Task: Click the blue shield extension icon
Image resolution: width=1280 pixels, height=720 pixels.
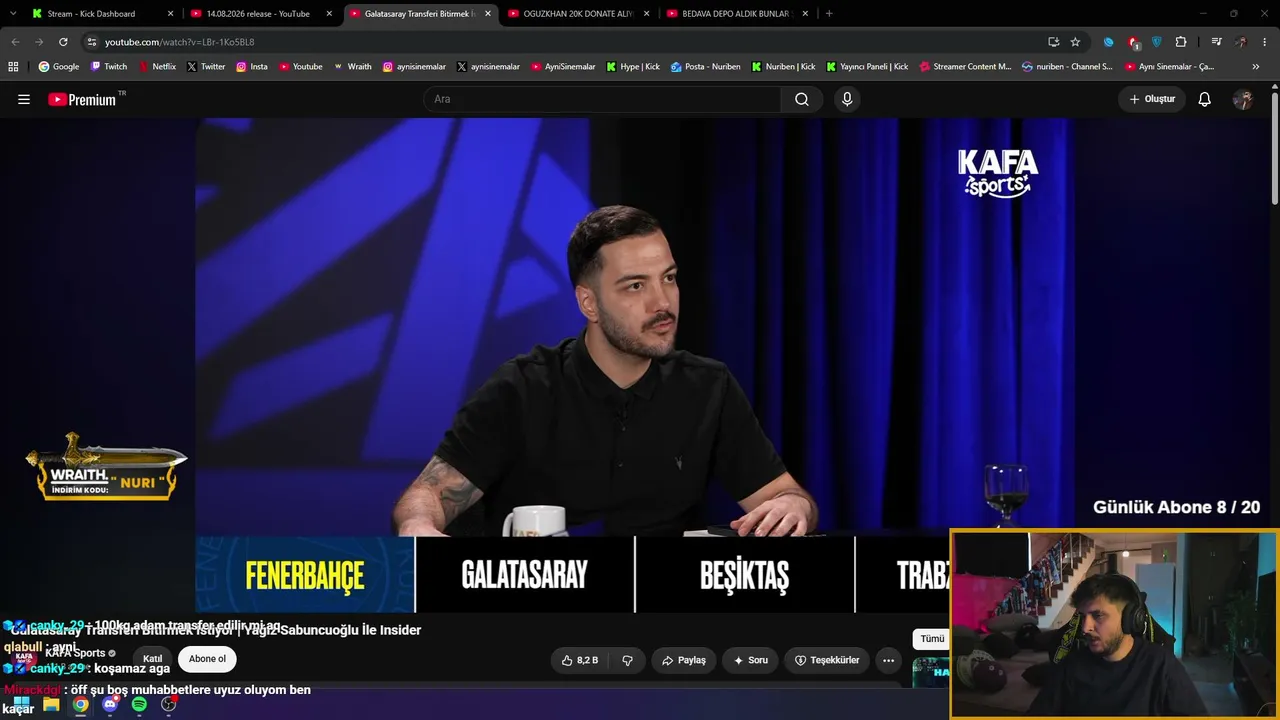Action: (x=1157, y=42)
